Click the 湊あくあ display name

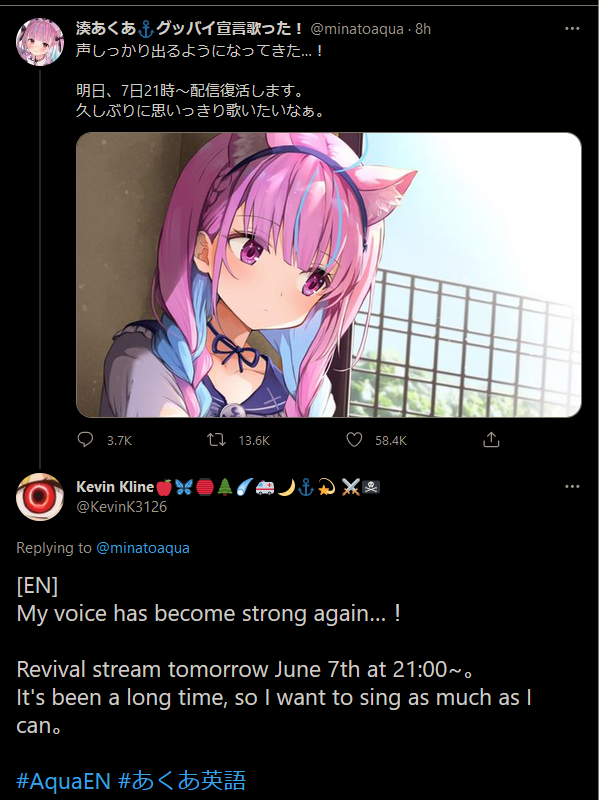(x=189, y=29)
